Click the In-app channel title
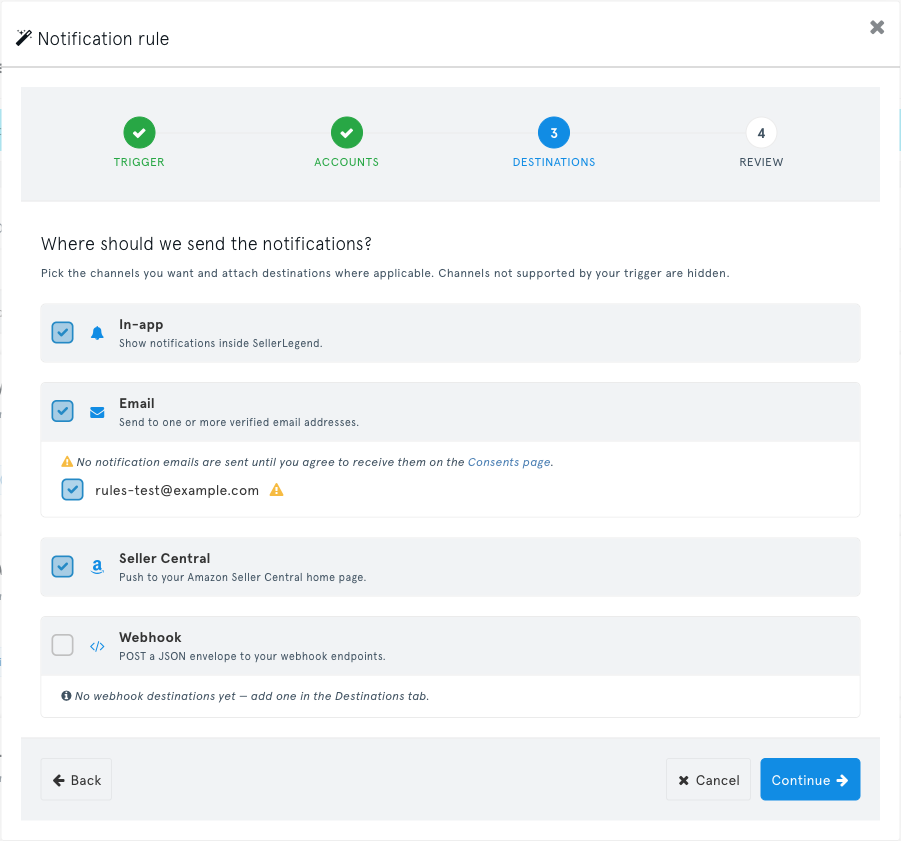Screen dimensions: 901x841 pyautogui.click(x=141, y=325)
